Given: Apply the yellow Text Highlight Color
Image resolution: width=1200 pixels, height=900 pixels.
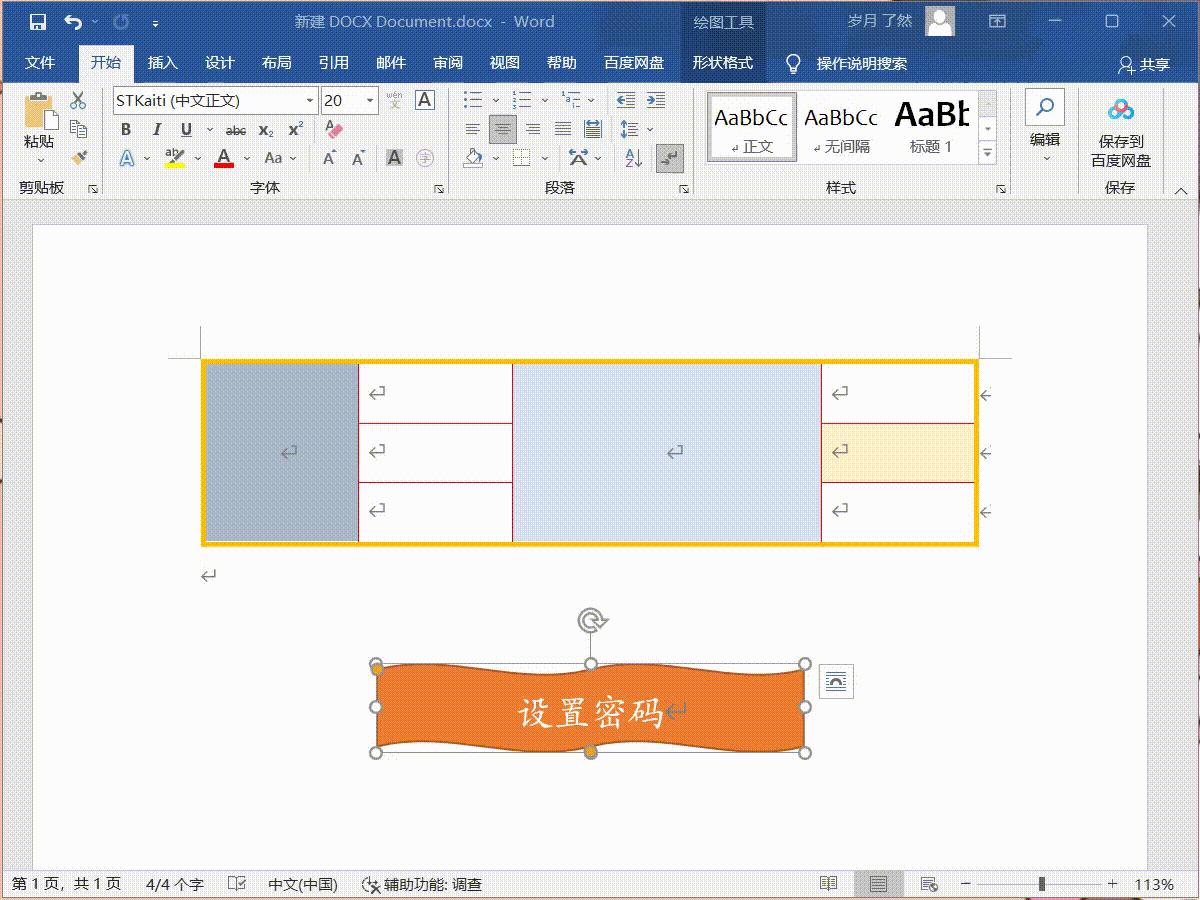Looking at the screenshot, I should click(x=172, y=157).
